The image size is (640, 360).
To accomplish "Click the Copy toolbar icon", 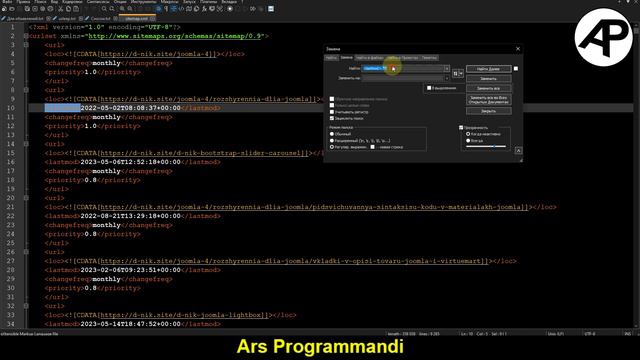I will pyautogui.click(x=68, y=9).
